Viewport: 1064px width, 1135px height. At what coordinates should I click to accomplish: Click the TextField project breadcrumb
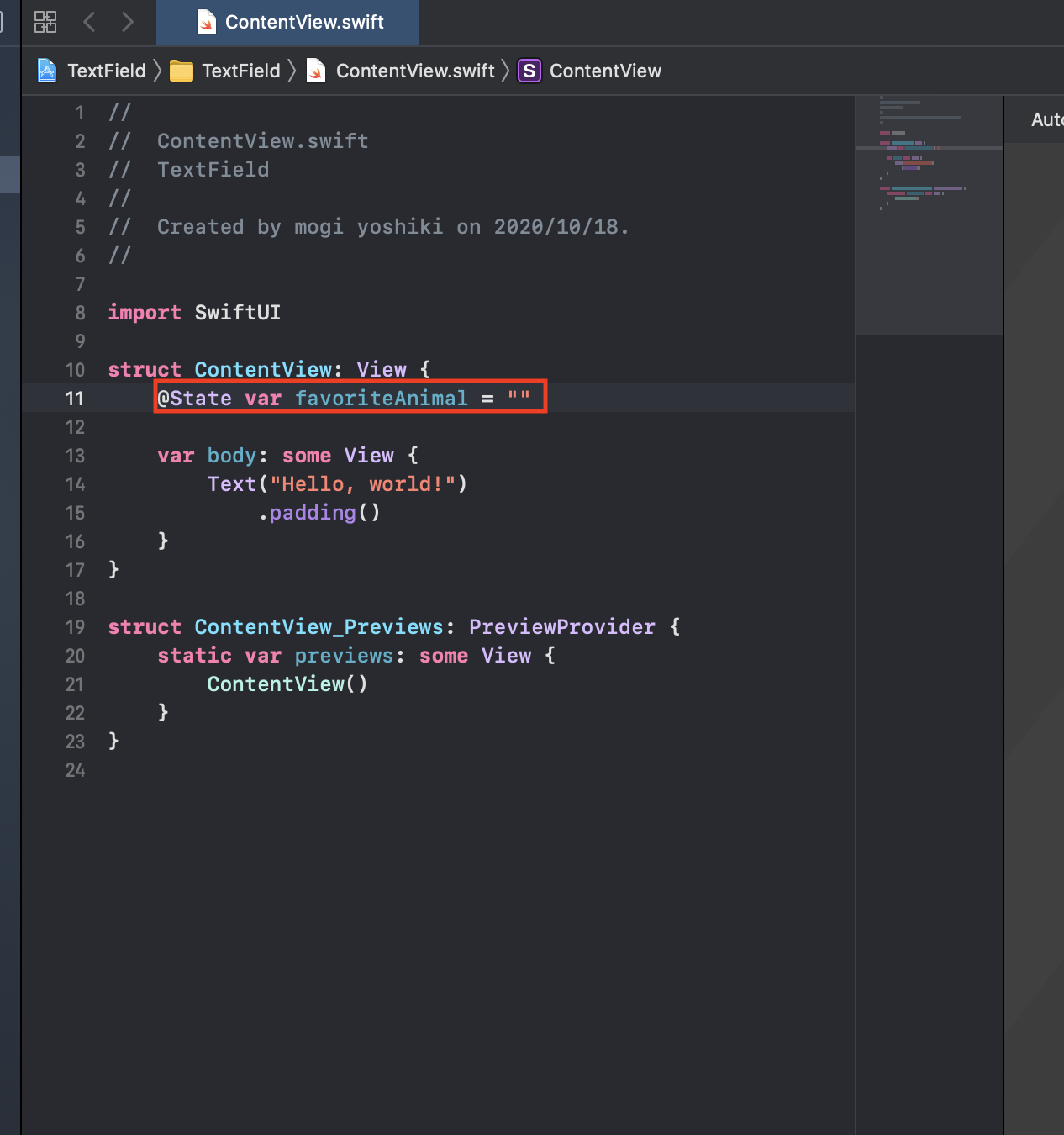click(107, 71)
